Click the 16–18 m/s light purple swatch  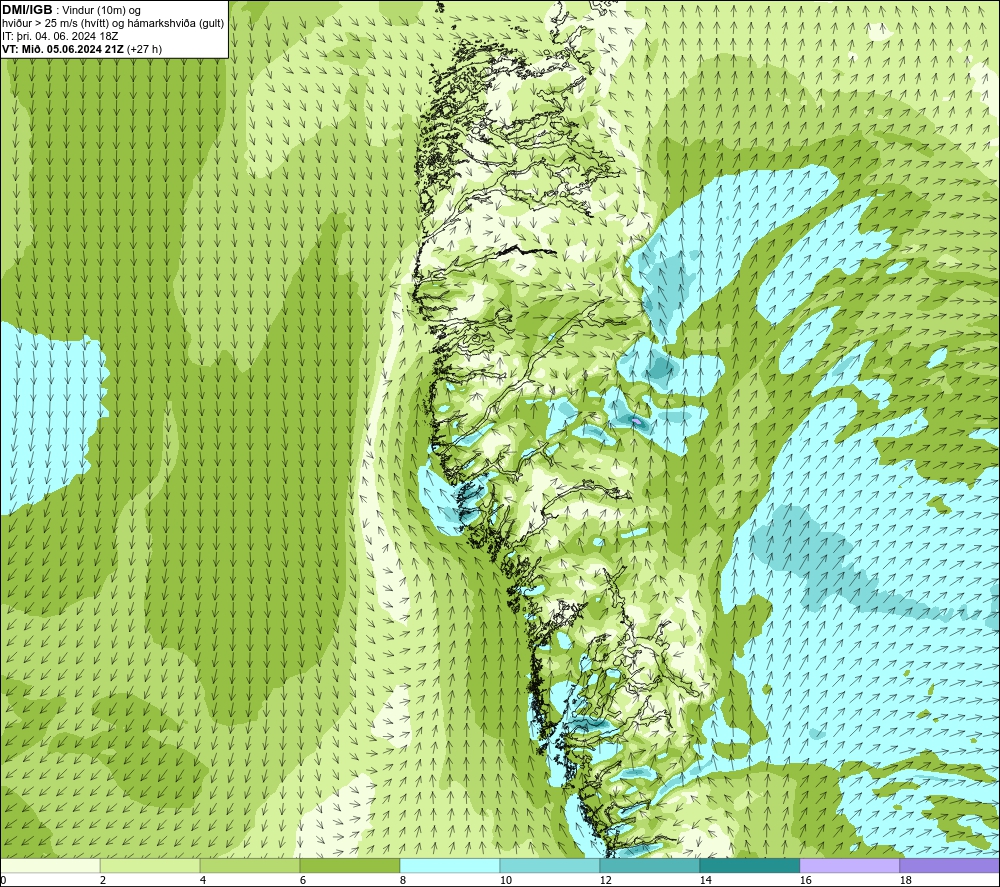pyautogui.click(x=849, y=865)
